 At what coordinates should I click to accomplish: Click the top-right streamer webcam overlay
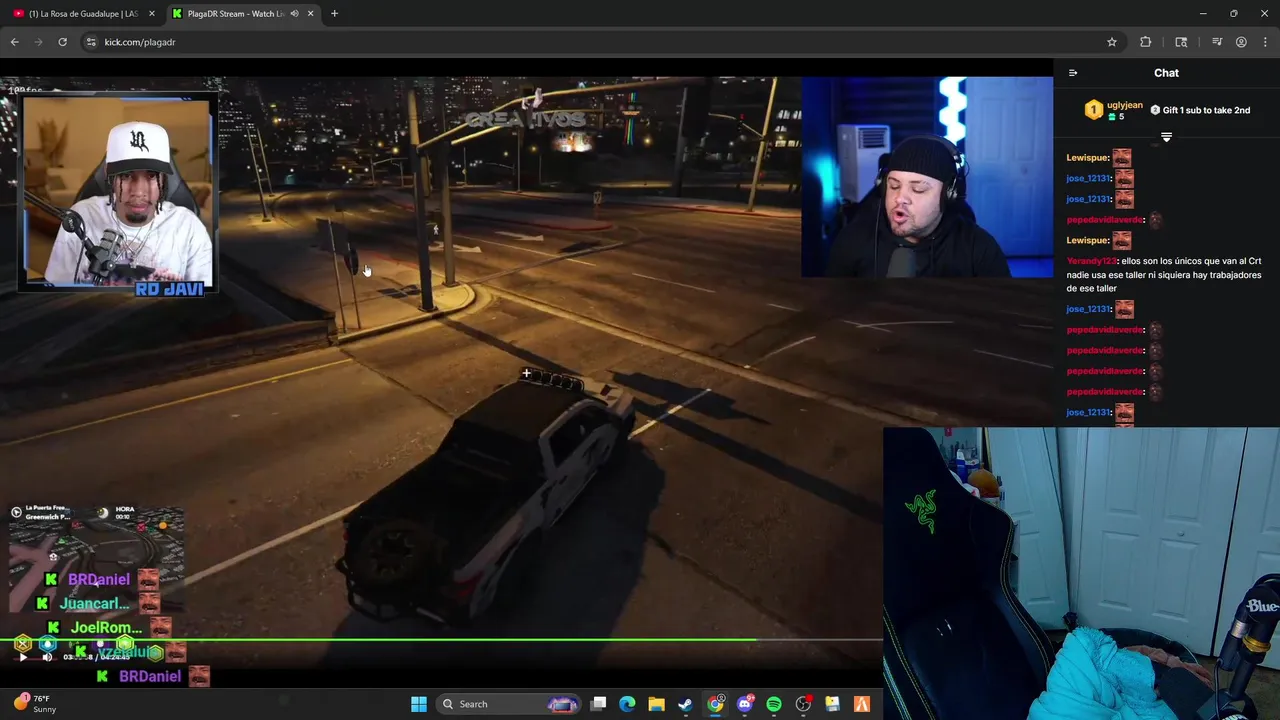927,177
